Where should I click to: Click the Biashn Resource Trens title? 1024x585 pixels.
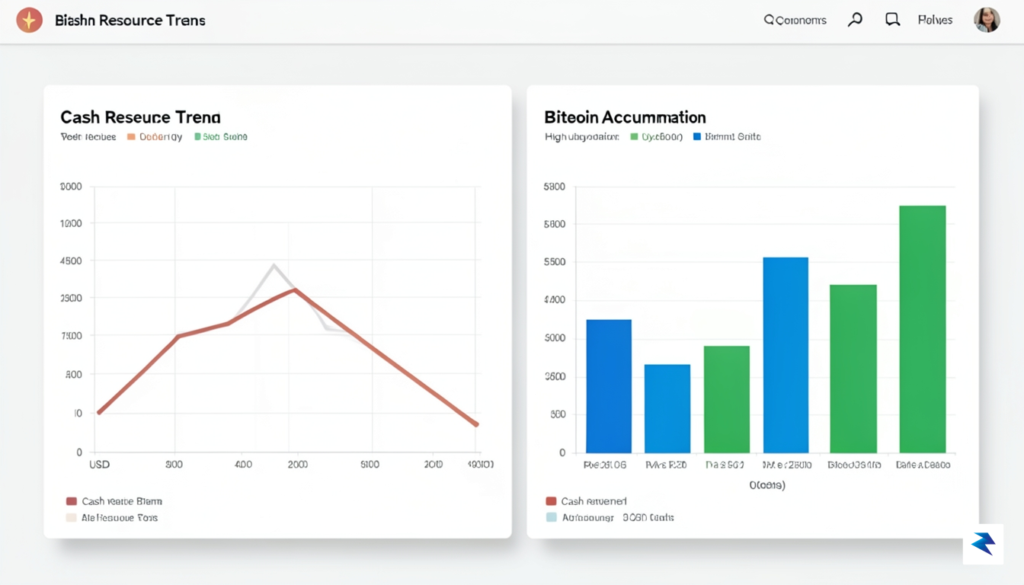130,20
